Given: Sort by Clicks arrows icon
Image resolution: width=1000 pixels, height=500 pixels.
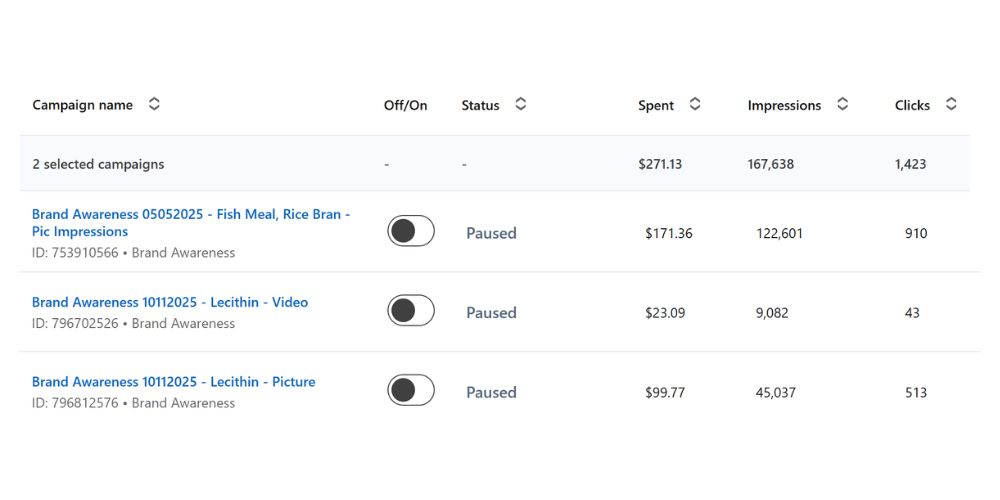Looking at the screenshot, I should point(951,104).
